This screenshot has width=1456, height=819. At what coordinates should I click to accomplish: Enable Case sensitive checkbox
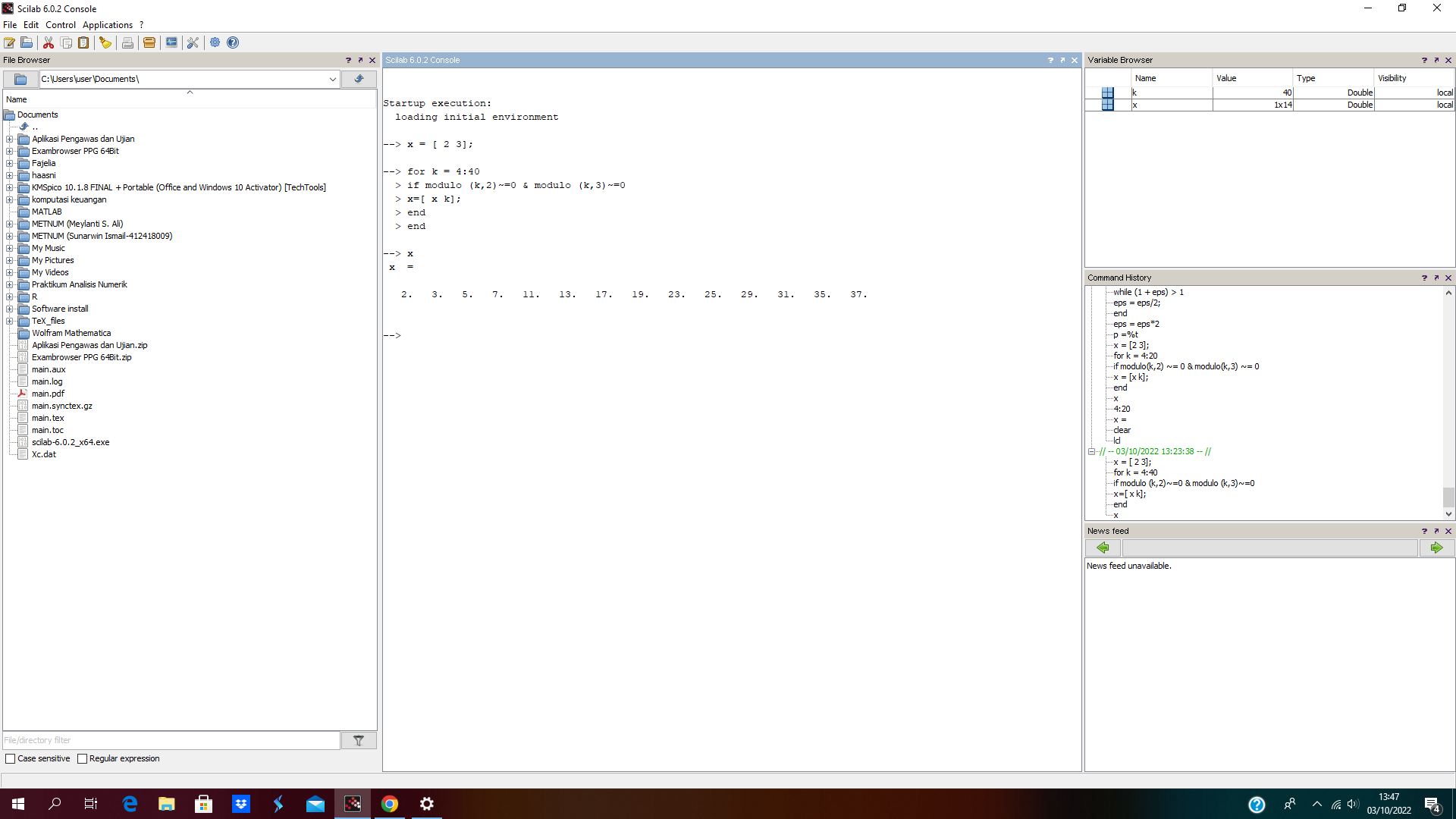click(11, 758)
